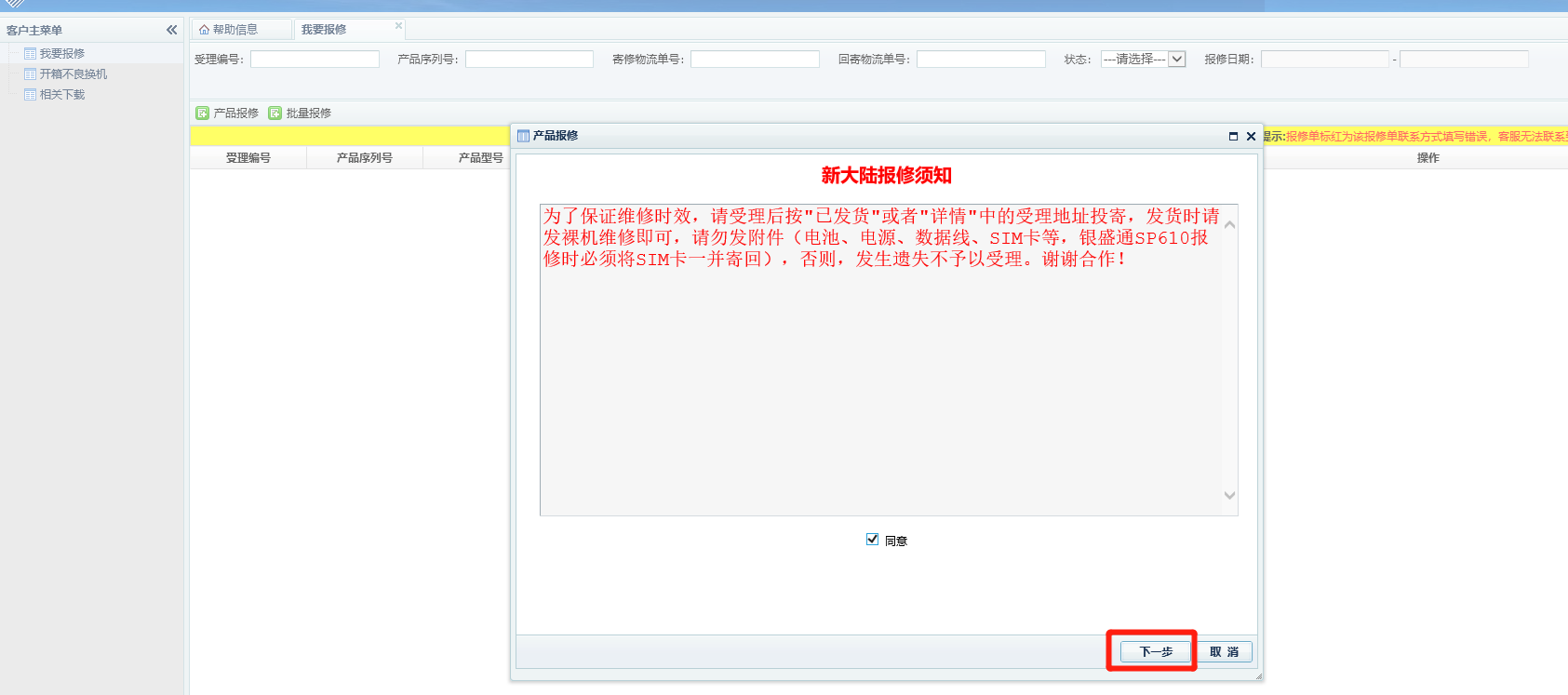Click the 我要报修 sidebar list icon
Image resolution: width=1568 pixels, height=695 pixels.
click(x=31, y=54)
